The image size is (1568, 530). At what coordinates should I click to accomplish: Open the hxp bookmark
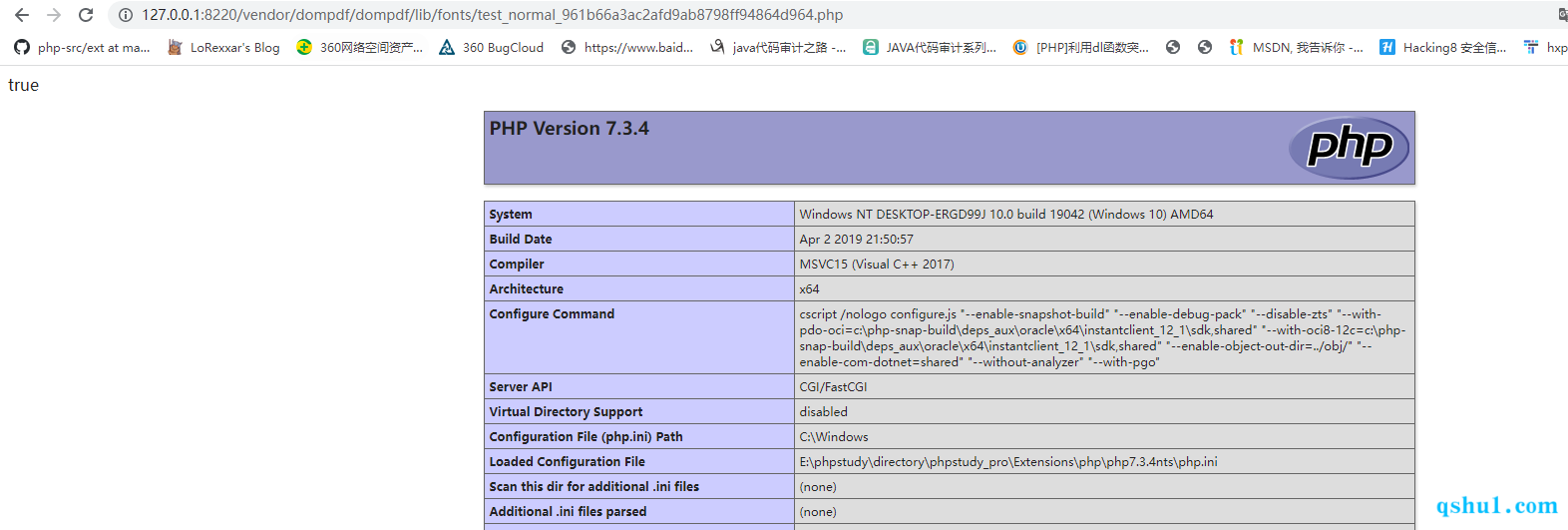tap(1545, 47)
